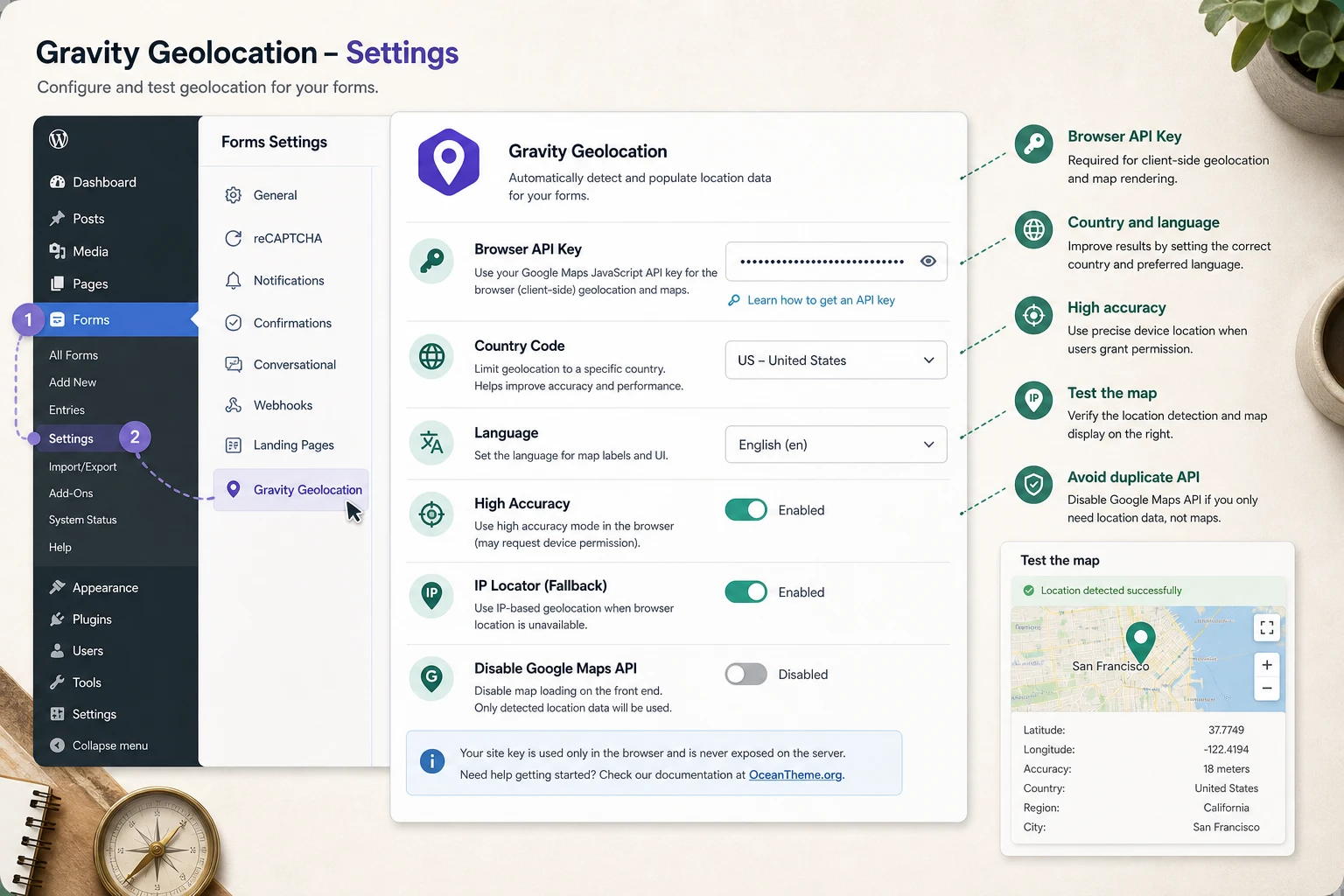Open Help submenu item
Screen dimensions: 1344x896
click(x=60, y=547)
